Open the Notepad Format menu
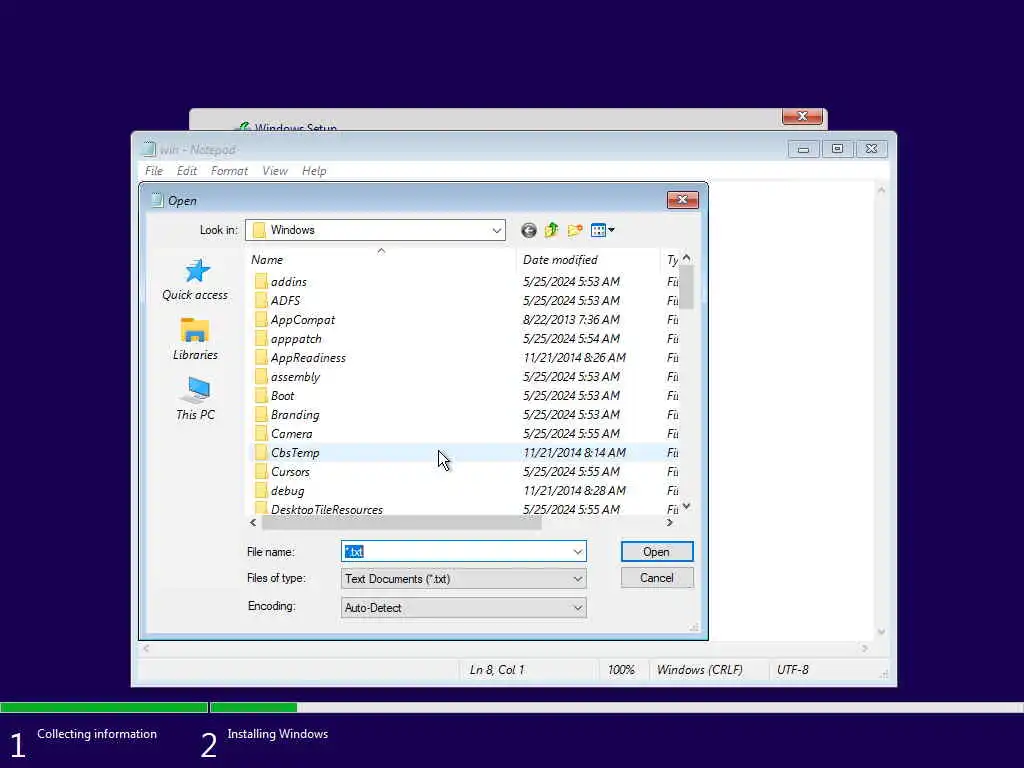This screenshot has width=1024, height=768. point(229,171)
